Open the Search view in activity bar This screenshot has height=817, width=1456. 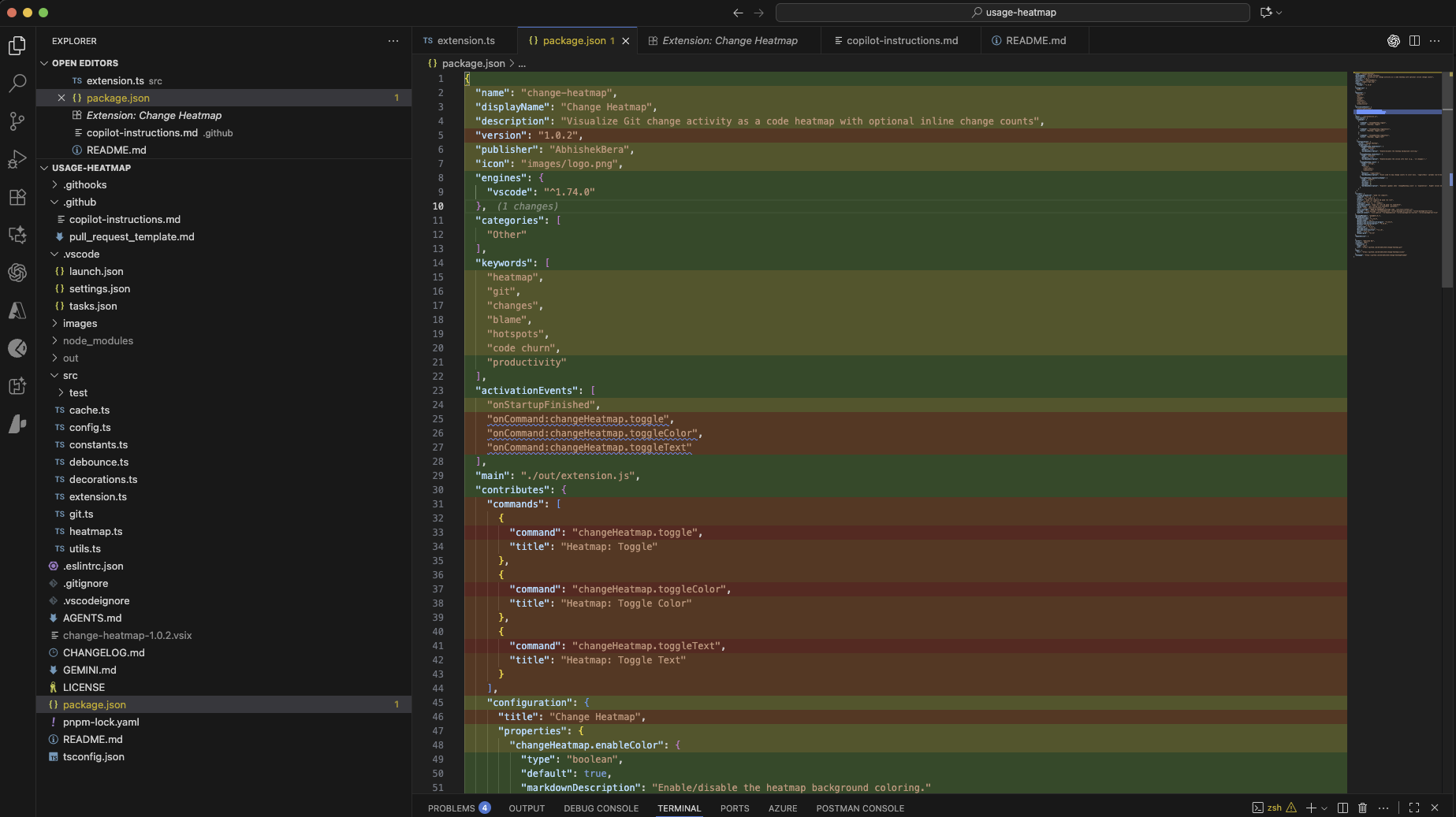(17, 84)
